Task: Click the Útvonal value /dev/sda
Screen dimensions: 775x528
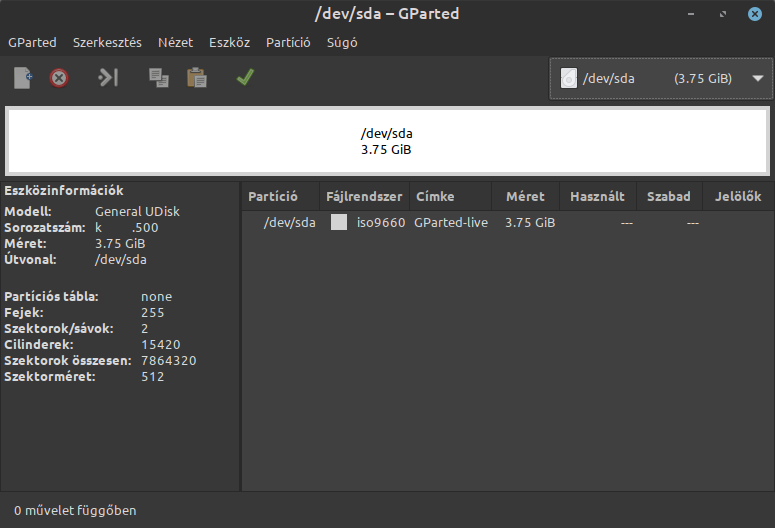Action: (121, 260)
